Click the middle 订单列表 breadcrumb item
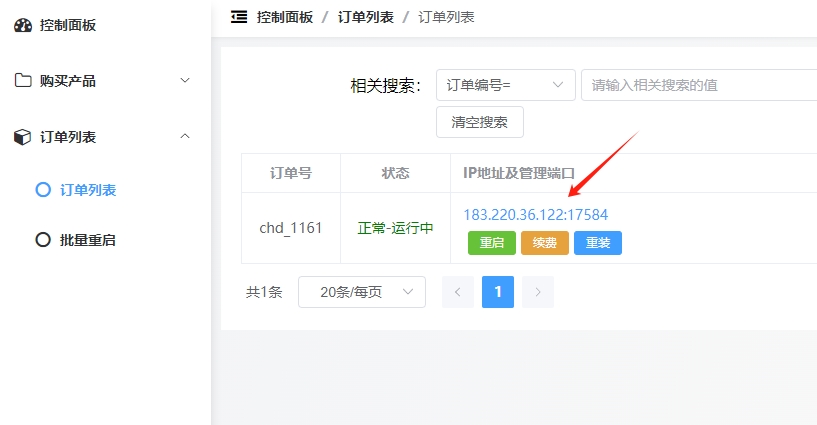 click(365, 17)
